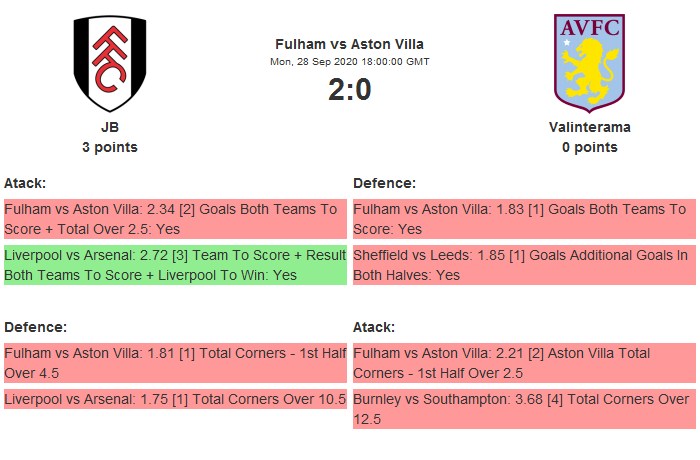
Task: Click the Defence heading under Valinterama
Action: [x=384, y=183]
